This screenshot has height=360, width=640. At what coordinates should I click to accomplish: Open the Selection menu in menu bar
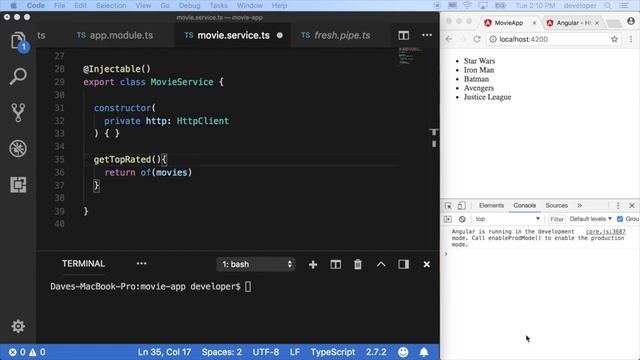pyautogui.click(x=111, y=6)
